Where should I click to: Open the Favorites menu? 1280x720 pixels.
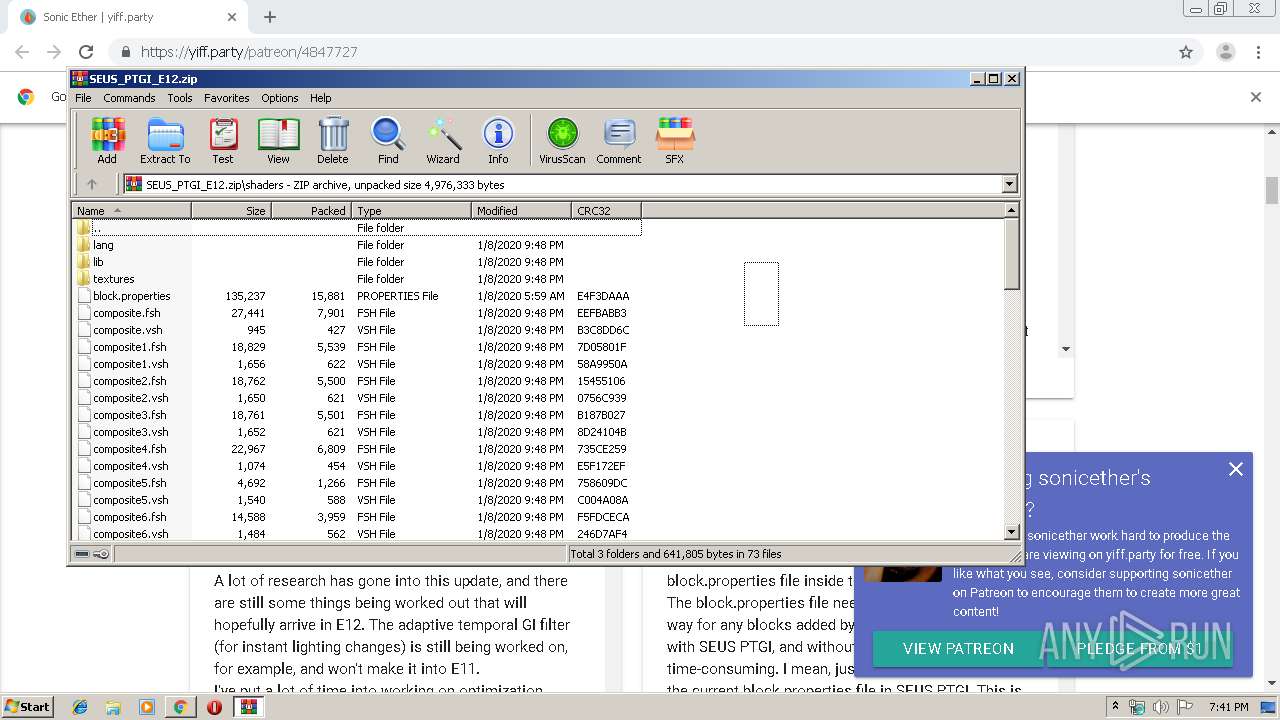[227, 98]
